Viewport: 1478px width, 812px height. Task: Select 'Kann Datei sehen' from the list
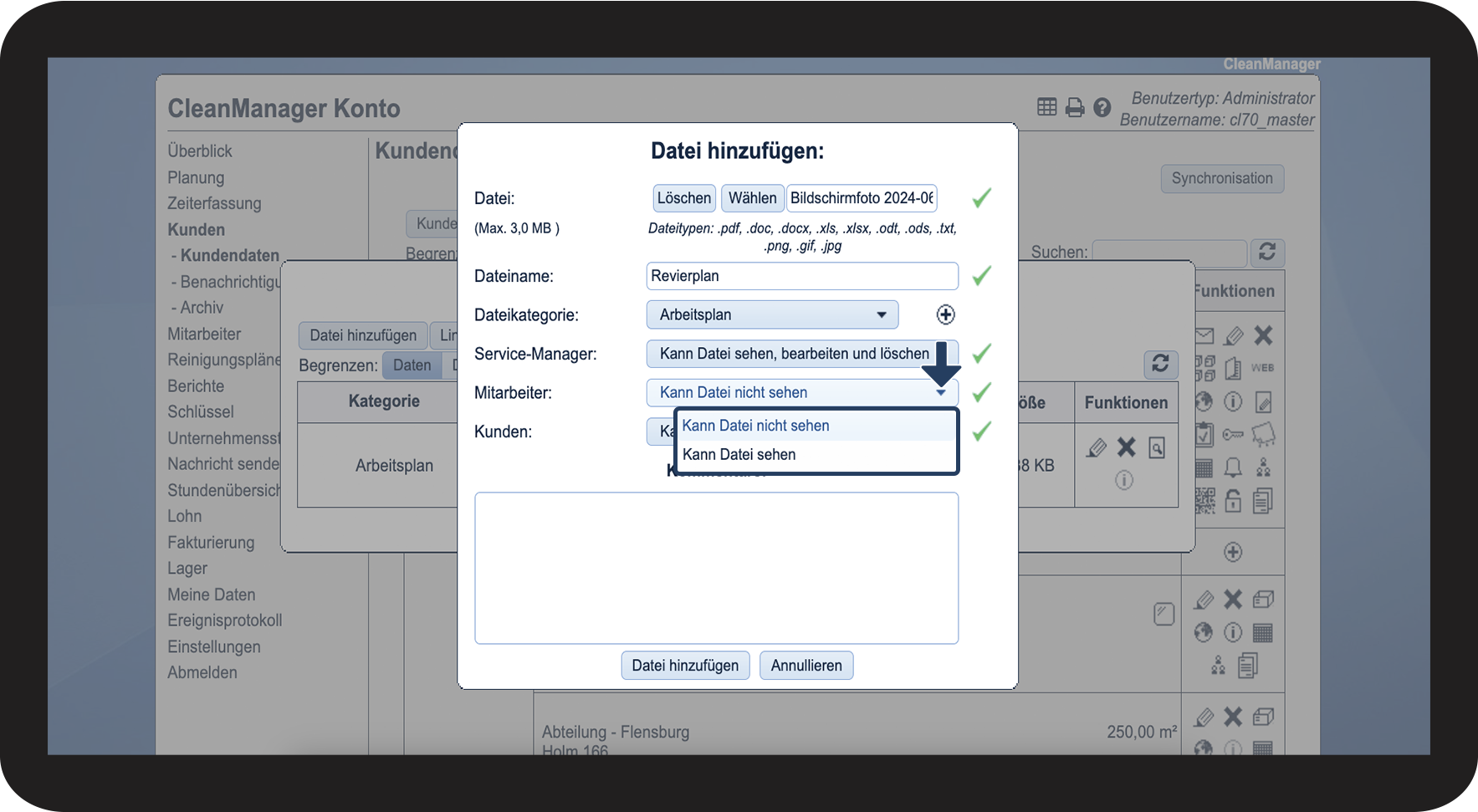coord(739,455)
